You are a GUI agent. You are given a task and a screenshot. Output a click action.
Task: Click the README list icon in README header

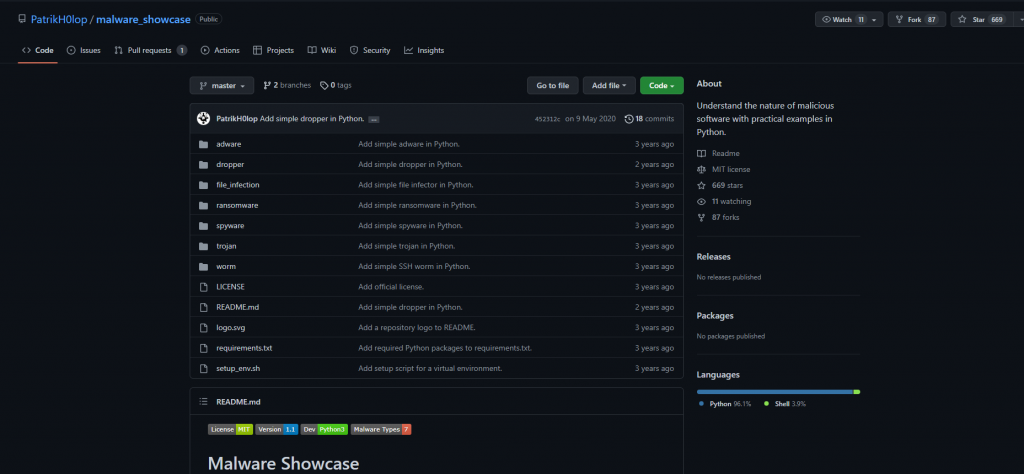pyautogui.click(x=204, y=402)
